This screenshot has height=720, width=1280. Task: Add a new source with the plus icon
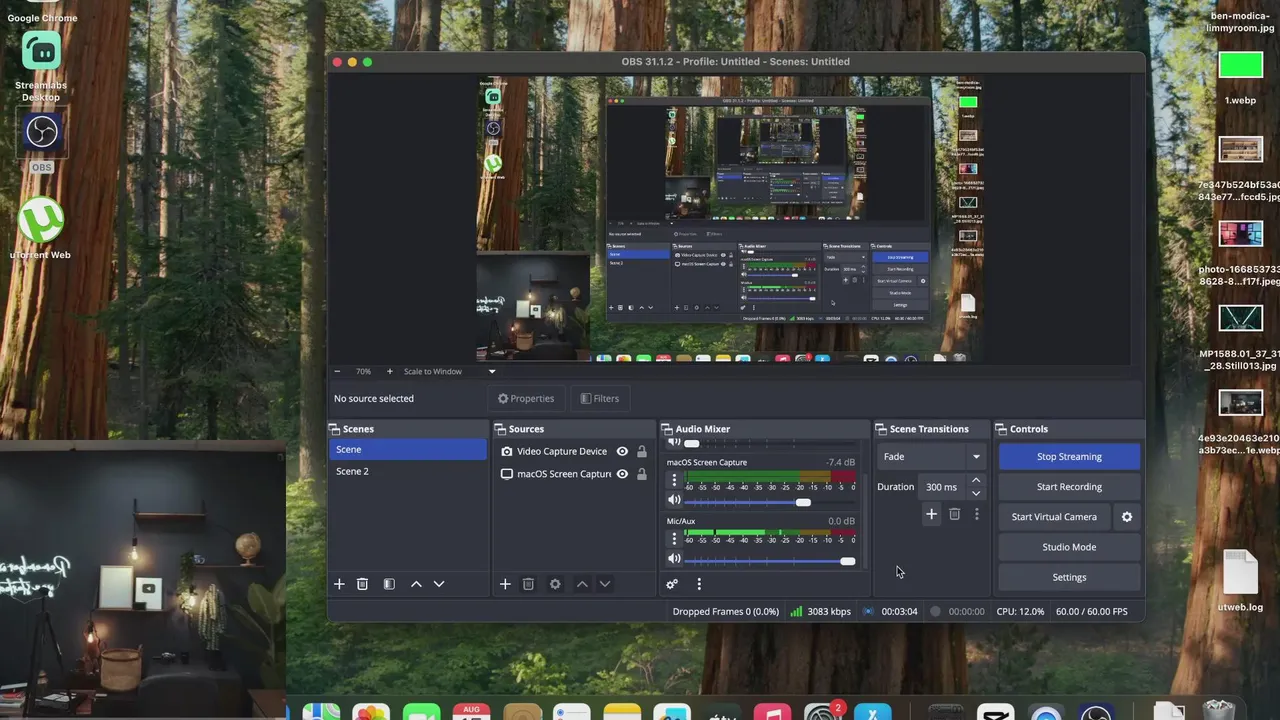[505, 584]
